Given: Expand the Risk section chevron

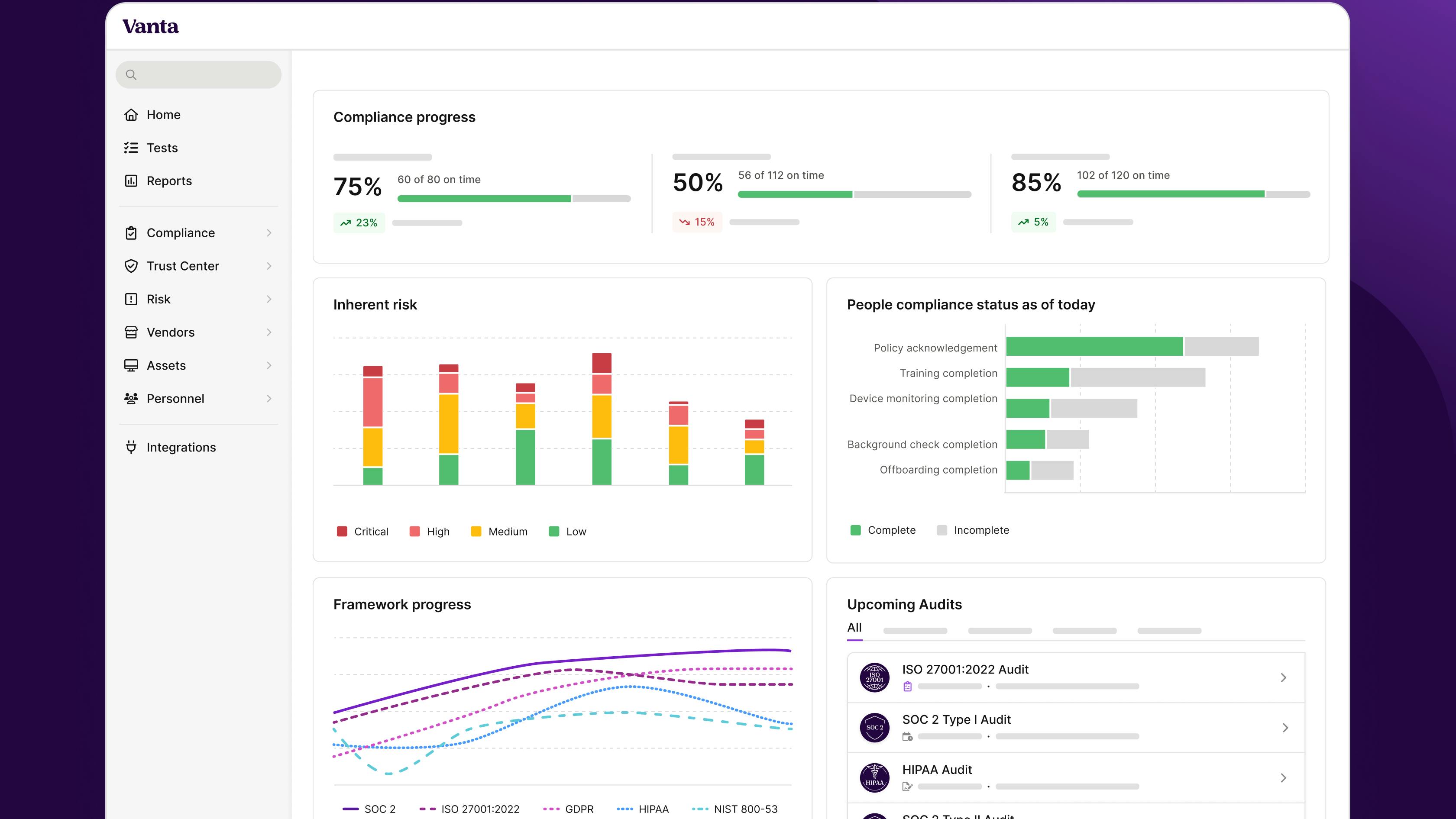Looking at the screenshot, I should tap(269, 300).
